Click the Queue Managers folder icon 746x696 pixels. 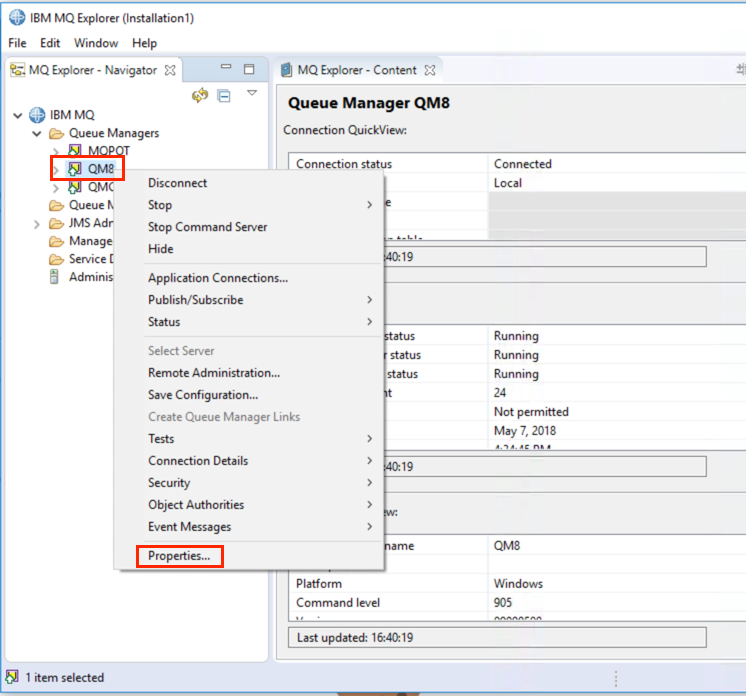tap(56, 134)
